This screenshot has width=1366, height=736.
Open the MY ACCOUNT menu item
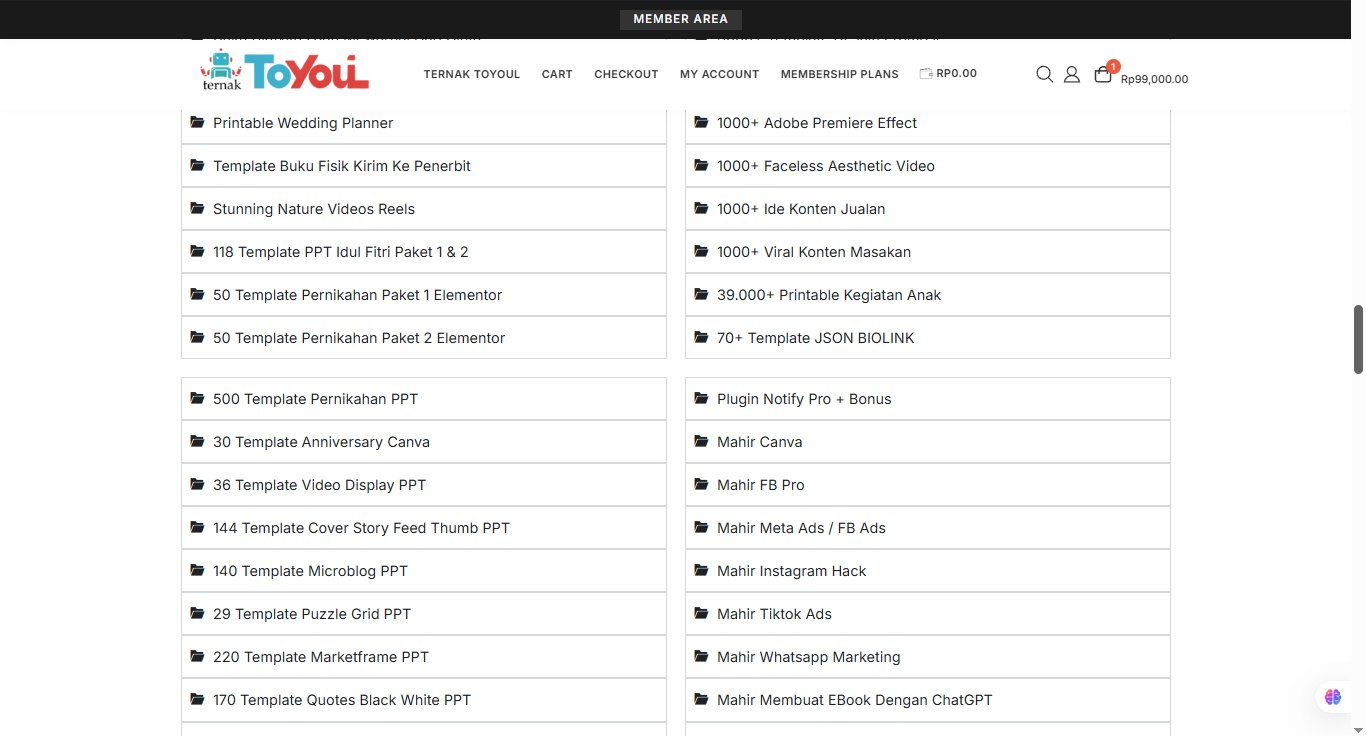719,74
